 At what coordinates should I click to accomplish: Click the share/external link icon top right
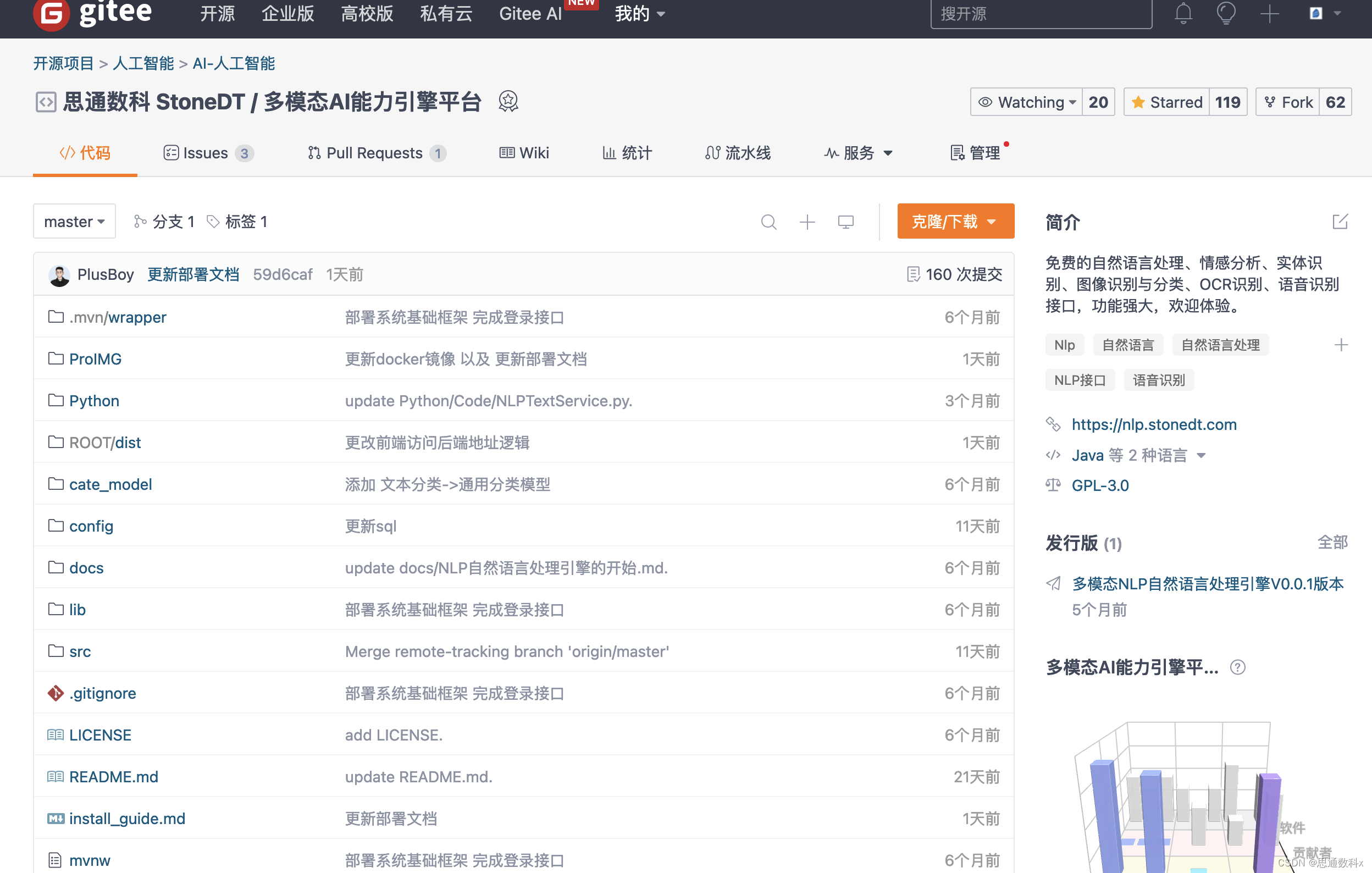pyautogui.click(x=1339, y=222)
